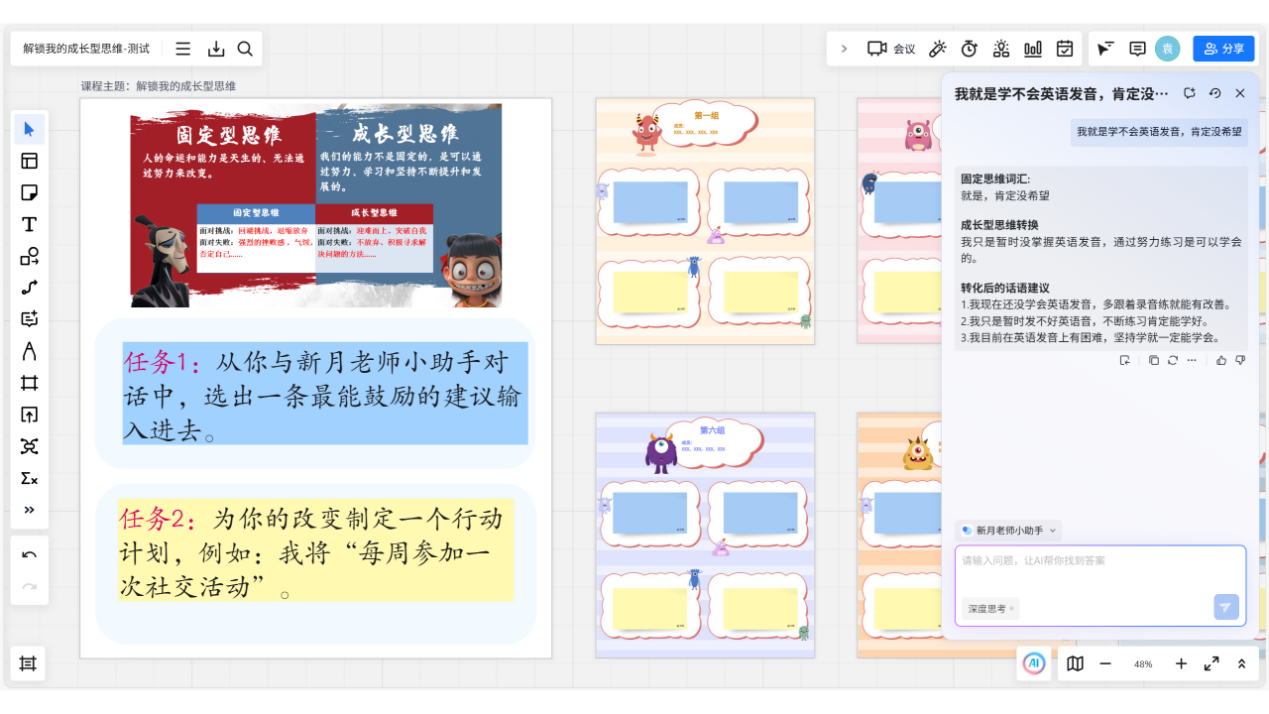Select the formula sigma tool
Viewport: 1269px width, 714px height.
pos(29,479)
